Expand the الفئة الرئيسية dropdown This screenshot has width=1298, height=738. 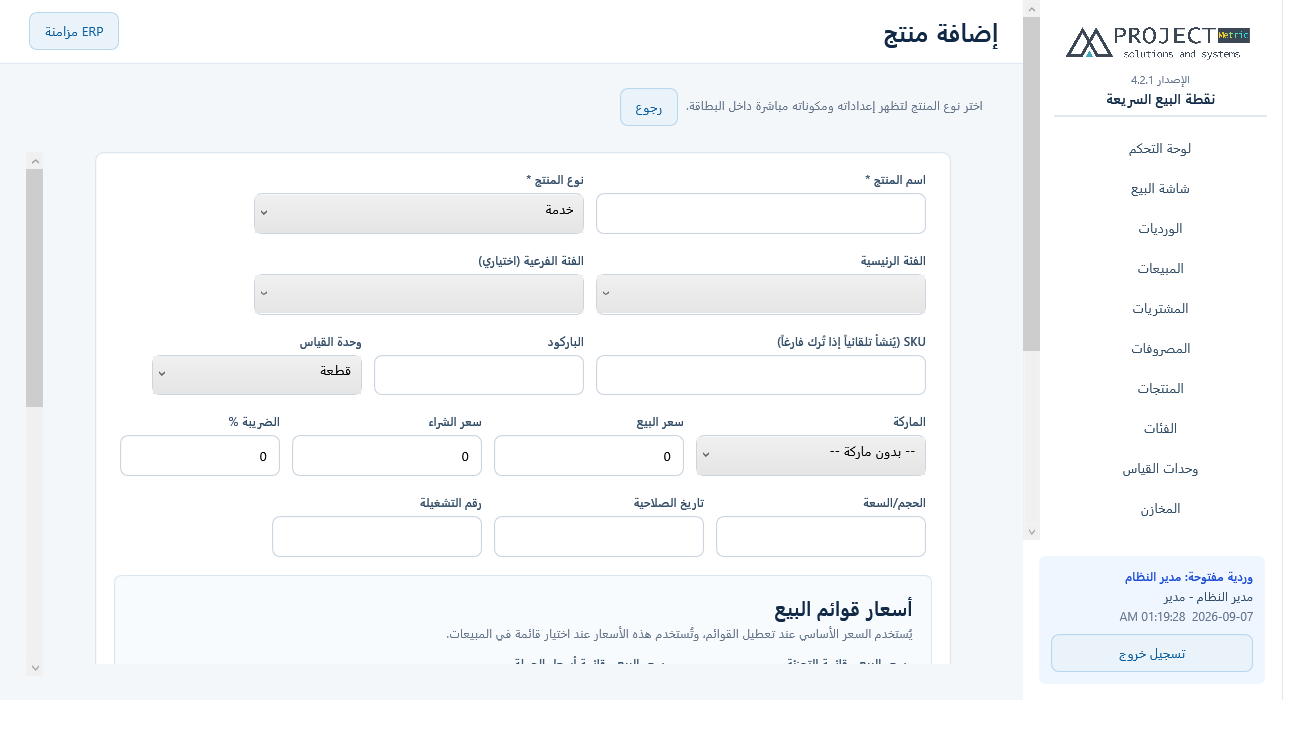(x=761, y=294)
